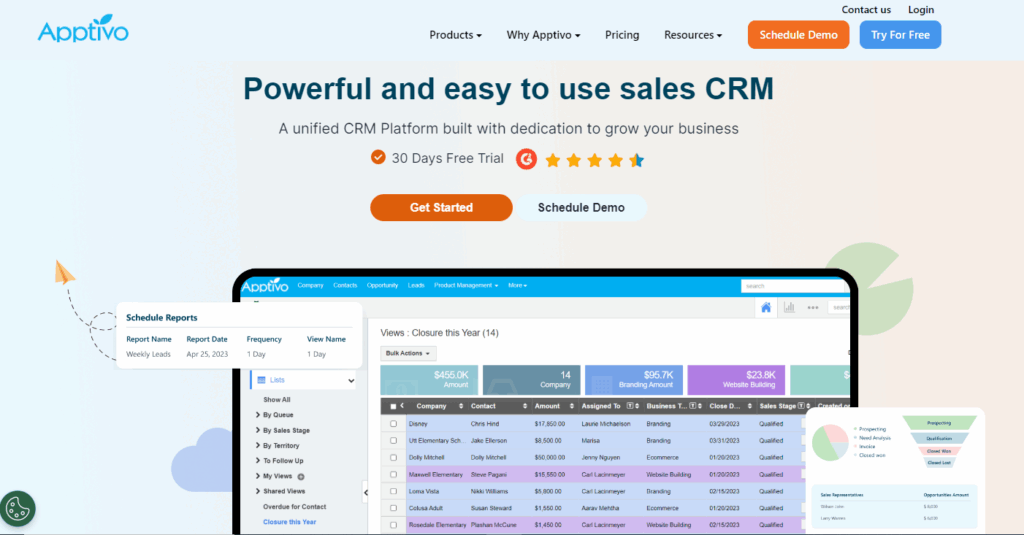This screenshot has height=535, width=1024.
Task: Open the Bulk Actions dropdown
Action: [x=408, y=353]
